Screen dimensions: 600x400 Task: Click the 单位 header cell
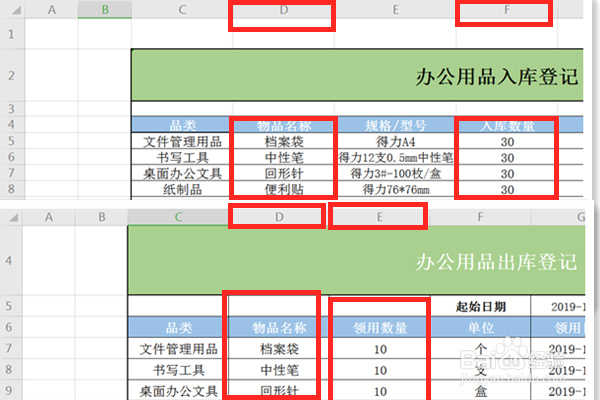(480, 327)
